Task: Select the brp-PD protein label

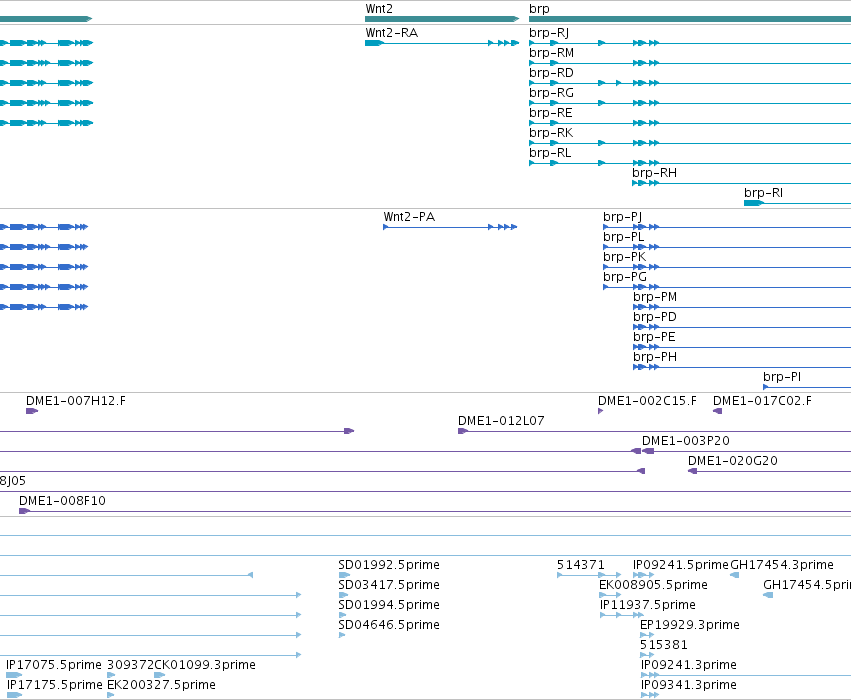Action: coord(655,317)
